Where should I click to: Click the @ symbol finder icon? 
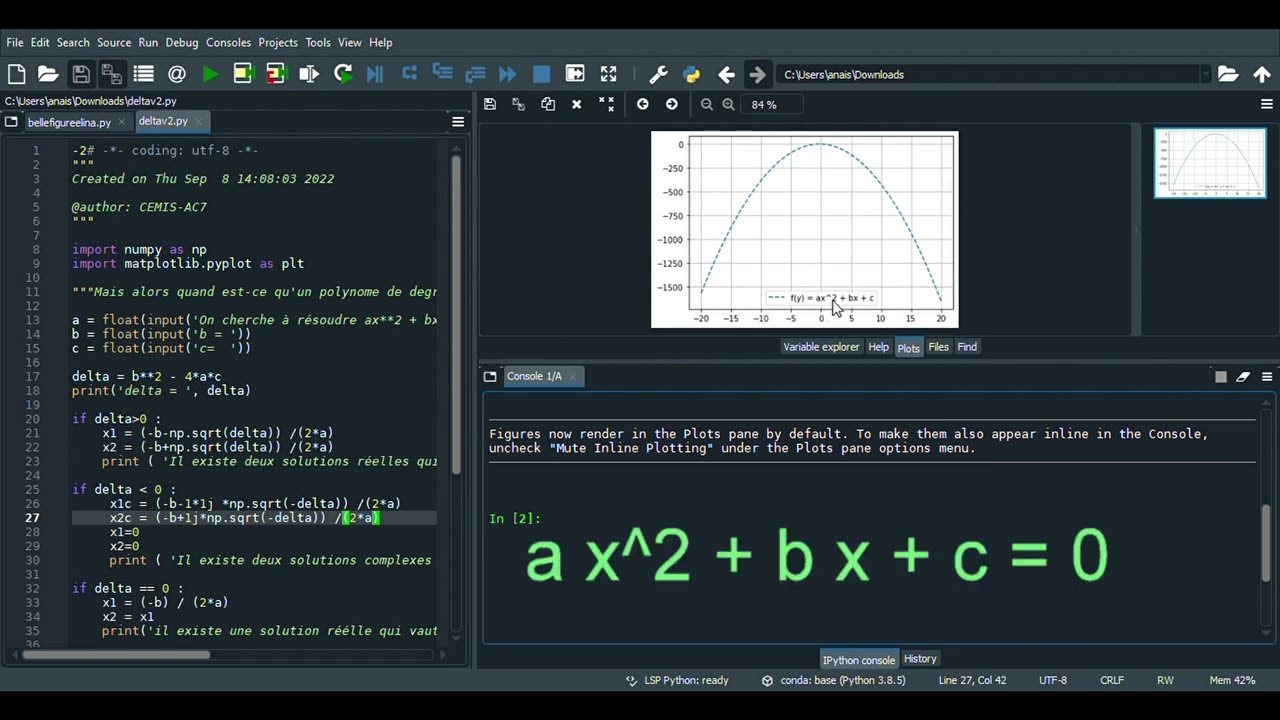click(x=177, y=74)
